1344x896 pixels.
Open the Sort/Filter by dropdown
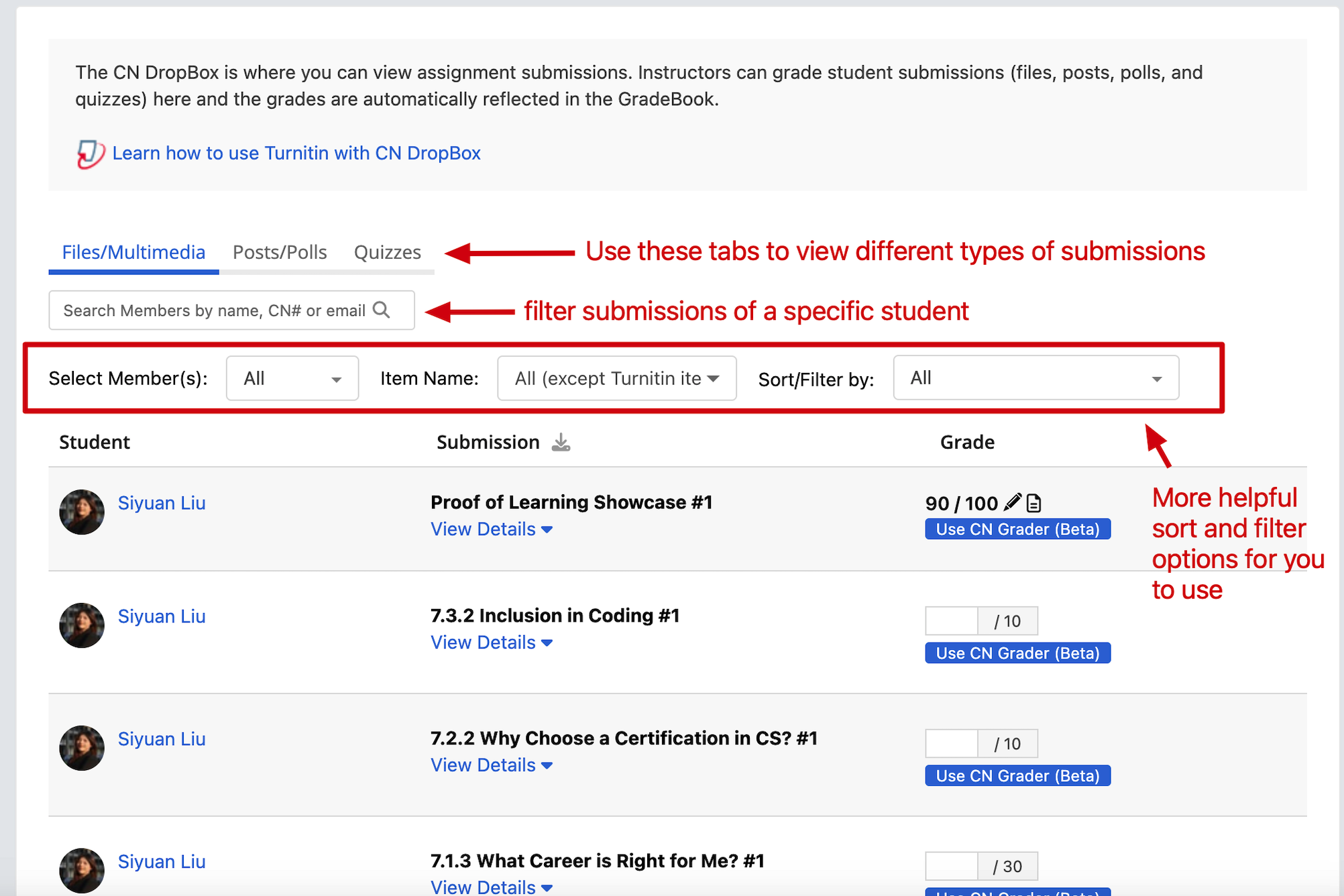[1035, 378]
